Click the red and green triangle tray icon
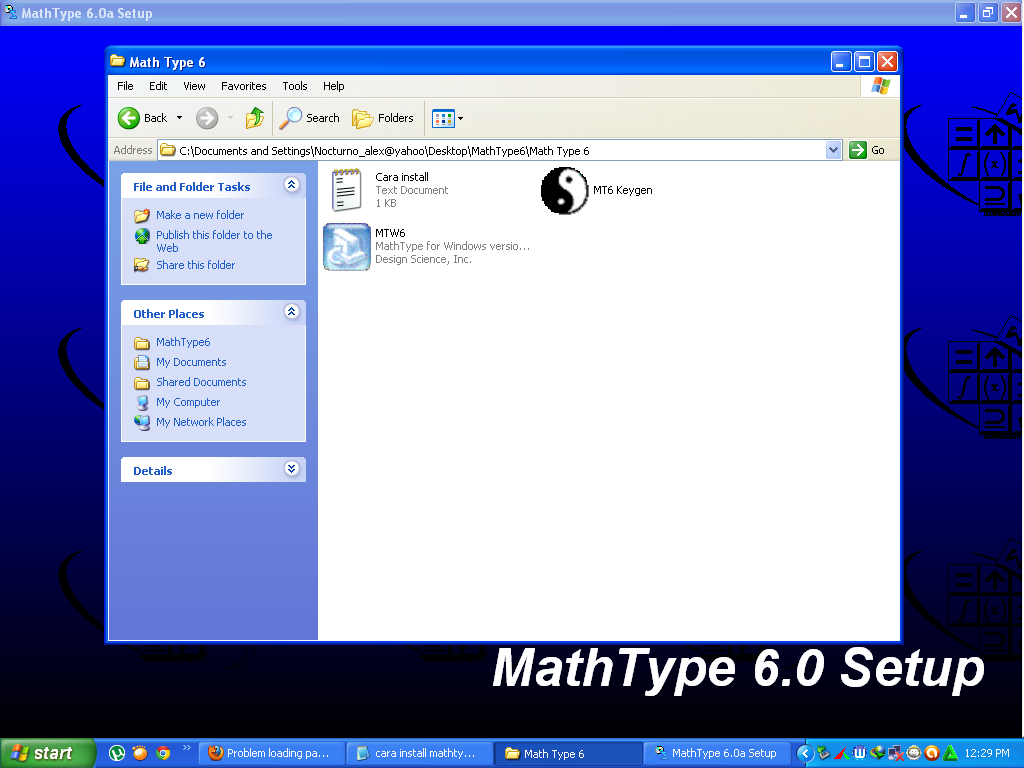Image resolution: width=1024 pixels, height=768 pixels. tap(842, 753)
